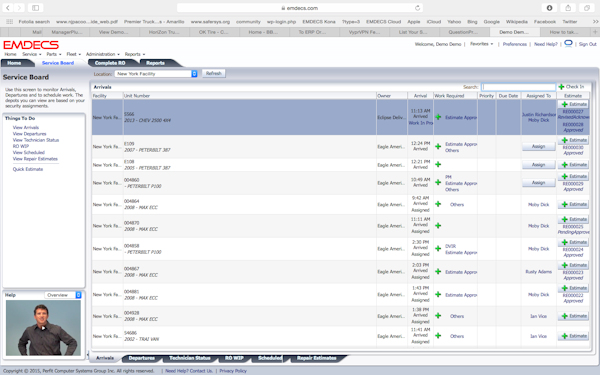
Task: Open the Scheduled bottom tab
Action: pos(270,358)
